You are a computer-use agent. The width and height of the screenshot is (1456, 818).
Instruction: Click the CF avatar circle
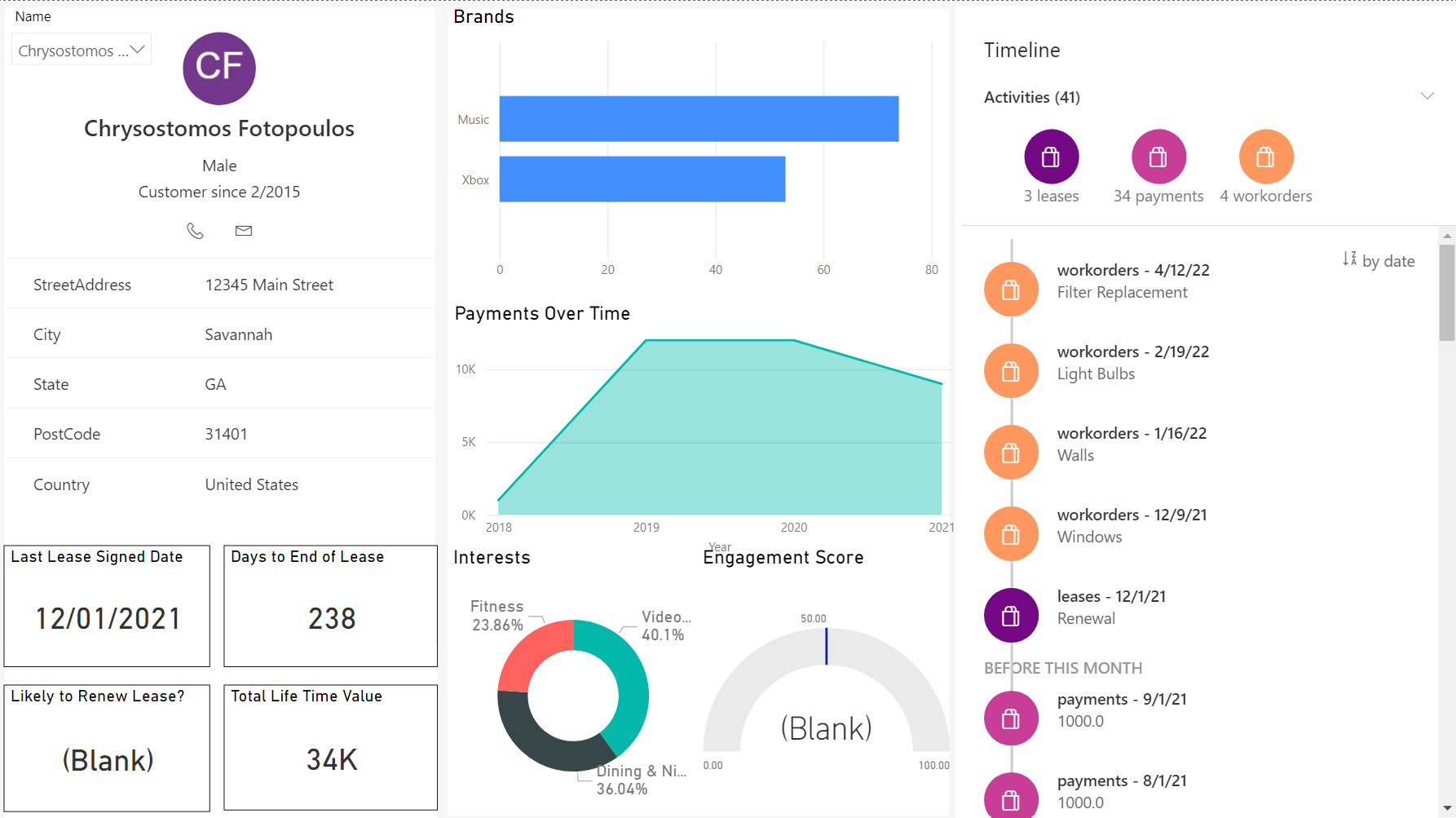coord(219,69)
